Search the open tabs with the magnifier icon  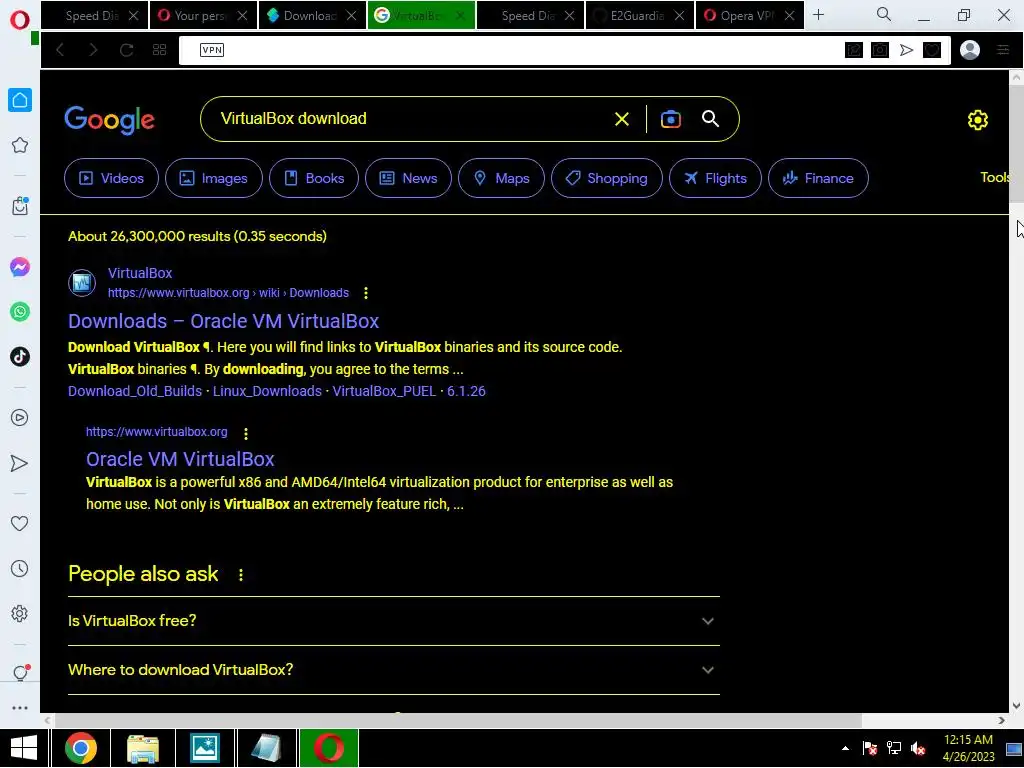click(x=884, y=14)
